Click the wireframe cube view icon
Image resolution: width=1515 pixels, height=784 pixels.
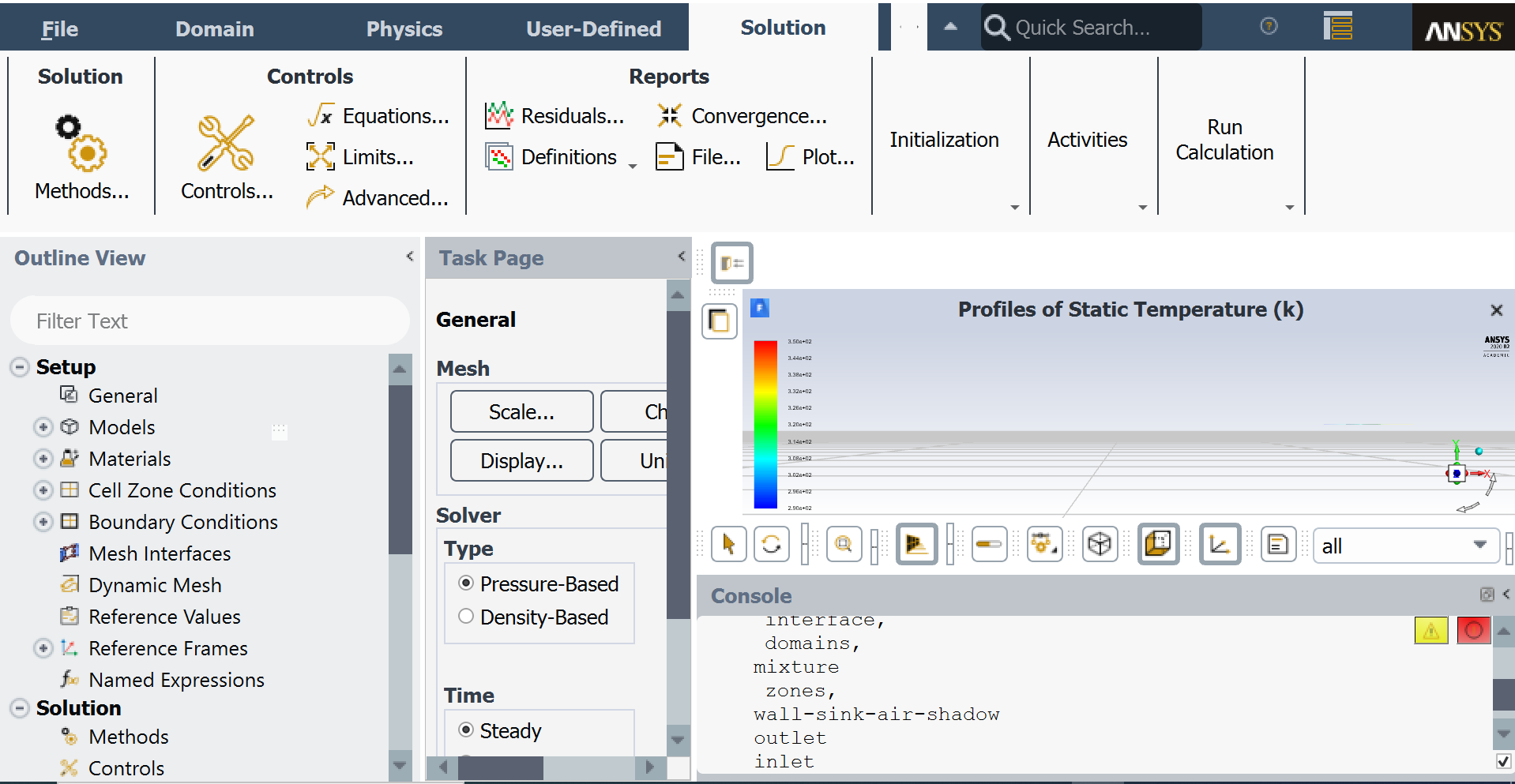tap(1100, 545)
